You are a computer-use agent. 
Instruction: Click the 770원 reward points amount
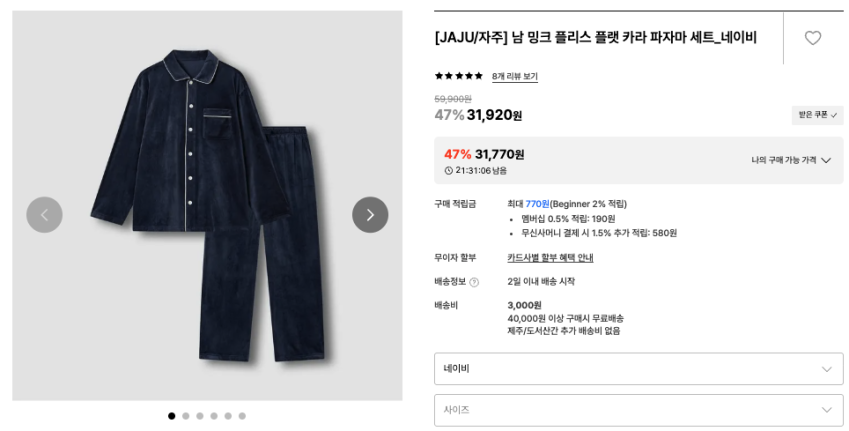537,204
